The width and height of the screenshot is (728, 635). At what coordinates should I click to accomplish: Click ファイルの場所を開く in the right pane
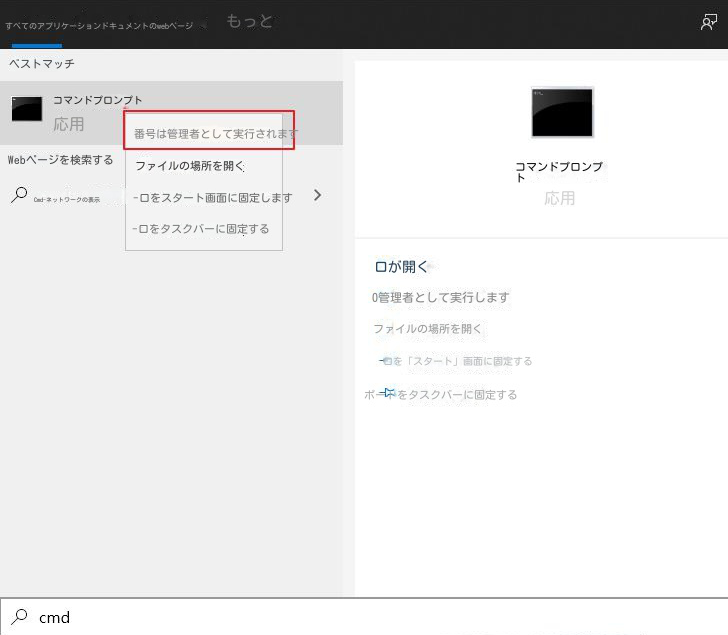[427, 328]
